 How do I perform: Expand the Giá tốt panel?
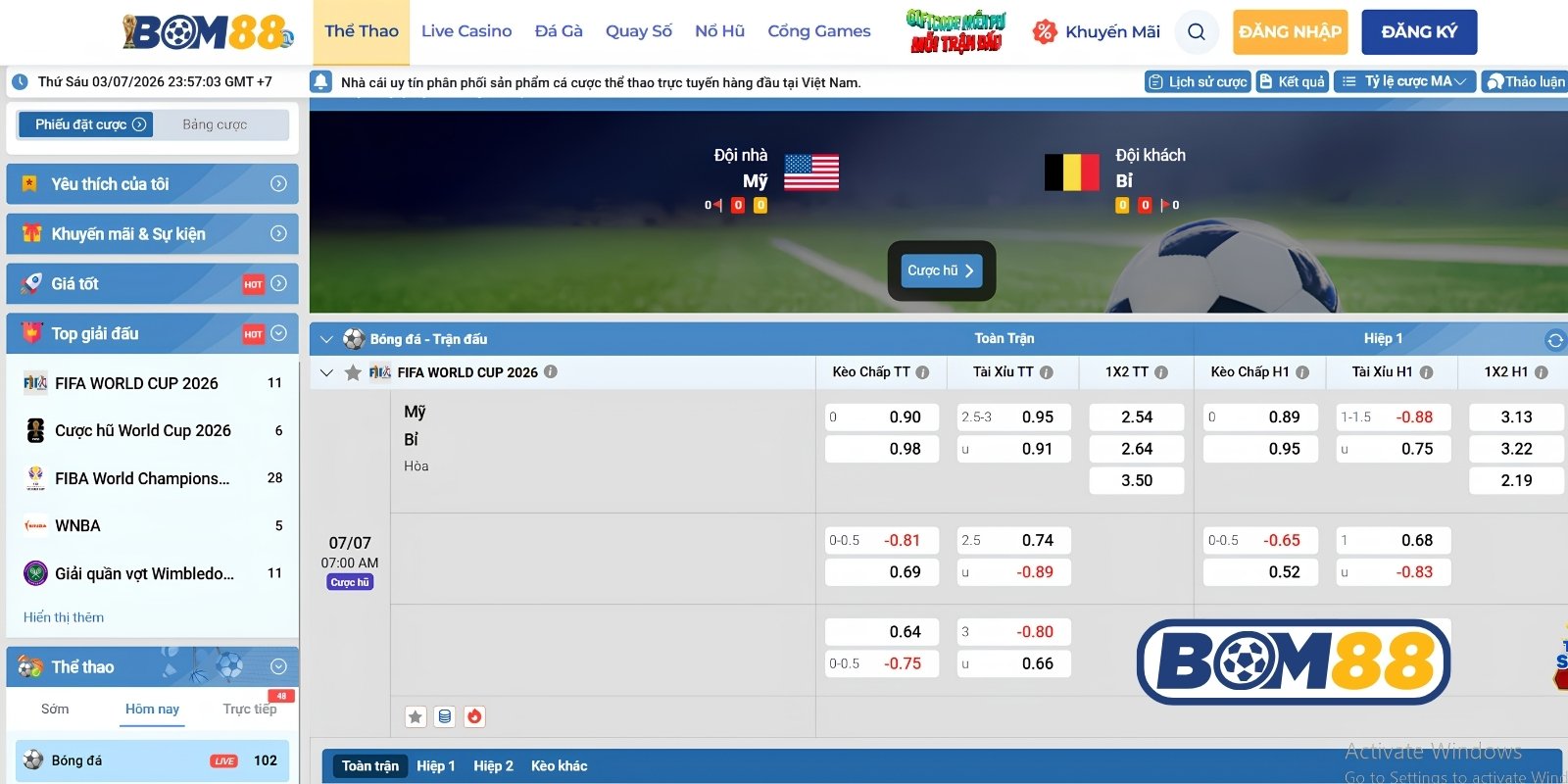(x=278, y=283)
